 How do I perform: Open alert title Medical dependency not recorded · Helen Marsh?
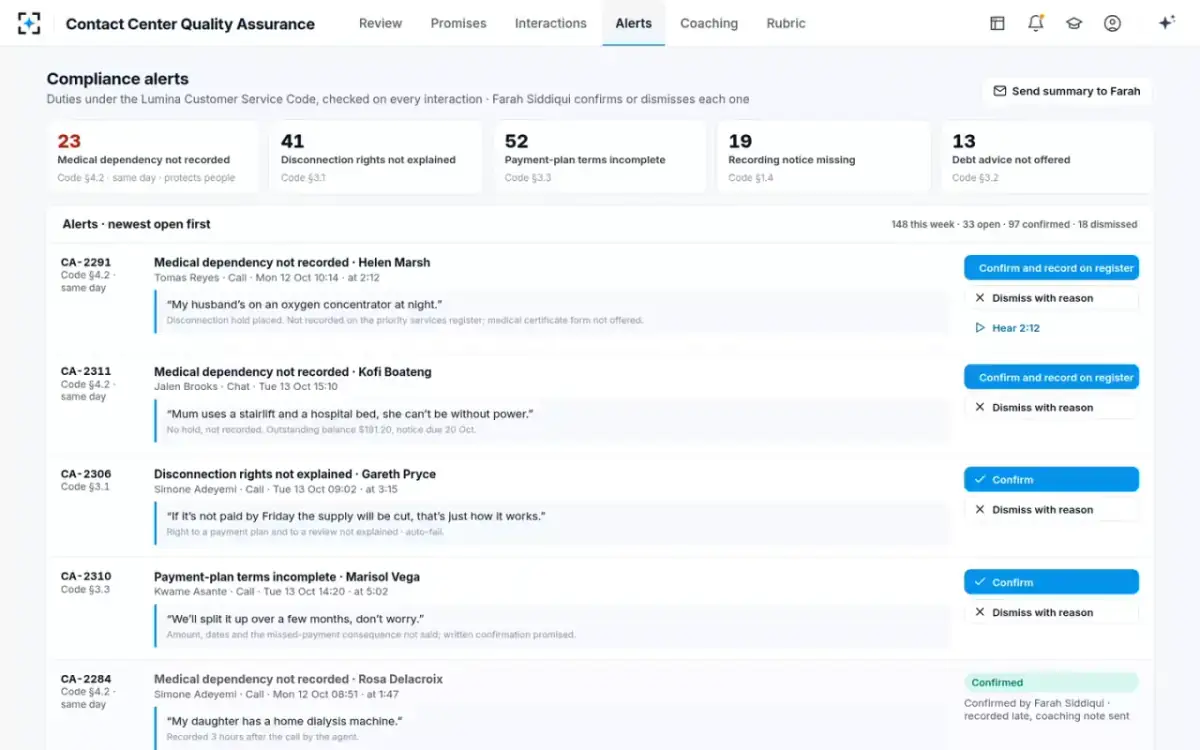pyautogui.click(x=292, y=262)
